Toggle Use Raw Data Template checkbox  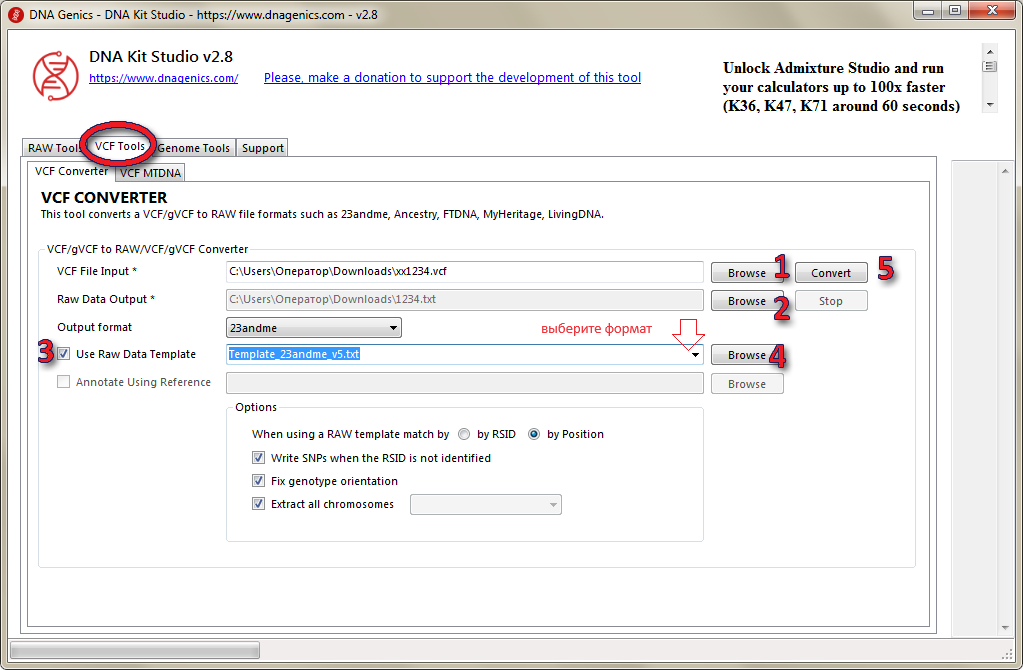tap(63, 354)
